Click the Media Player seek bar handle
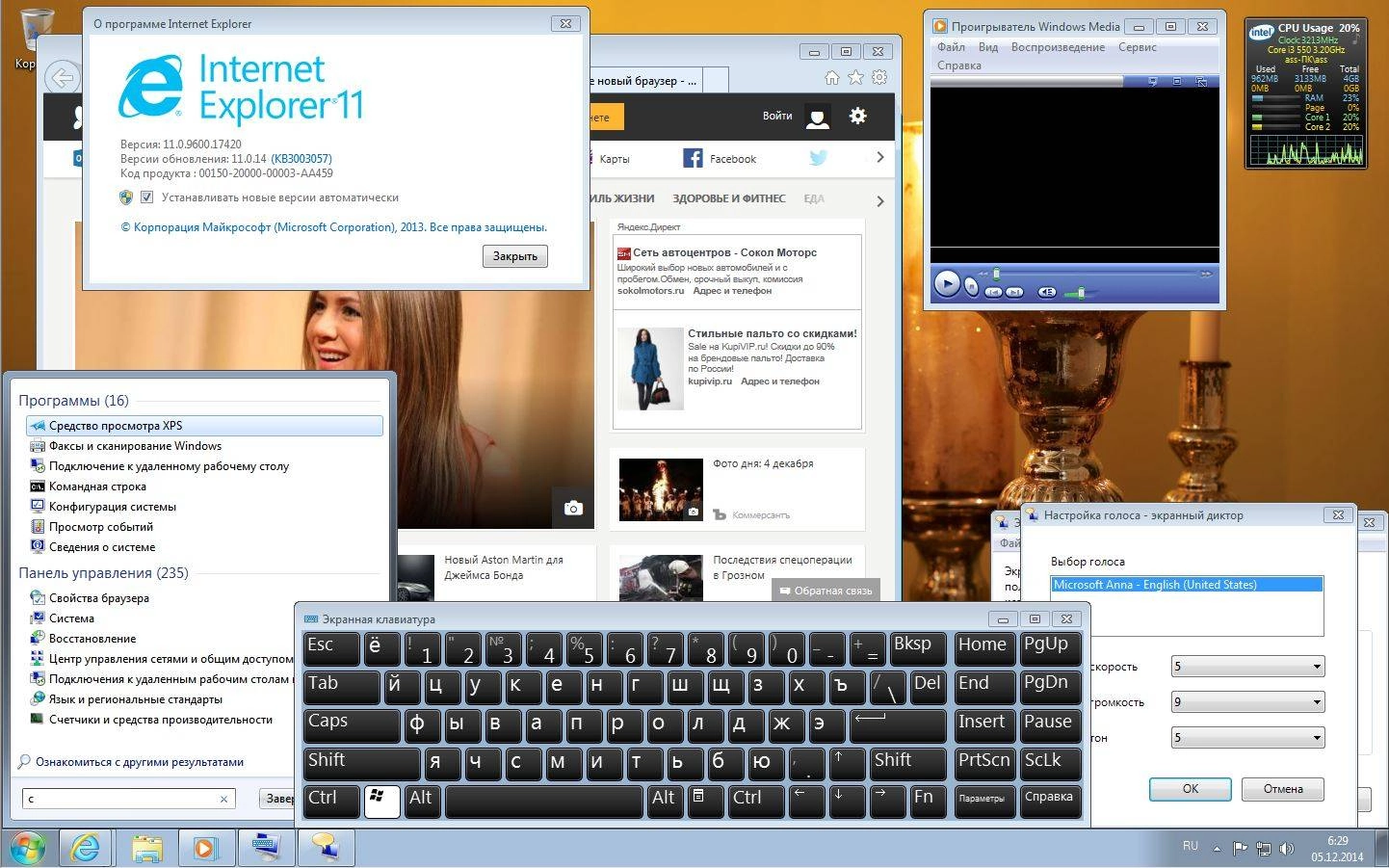Image resolution: width=1389 pixels, height=868 pixels. [996, 275]
